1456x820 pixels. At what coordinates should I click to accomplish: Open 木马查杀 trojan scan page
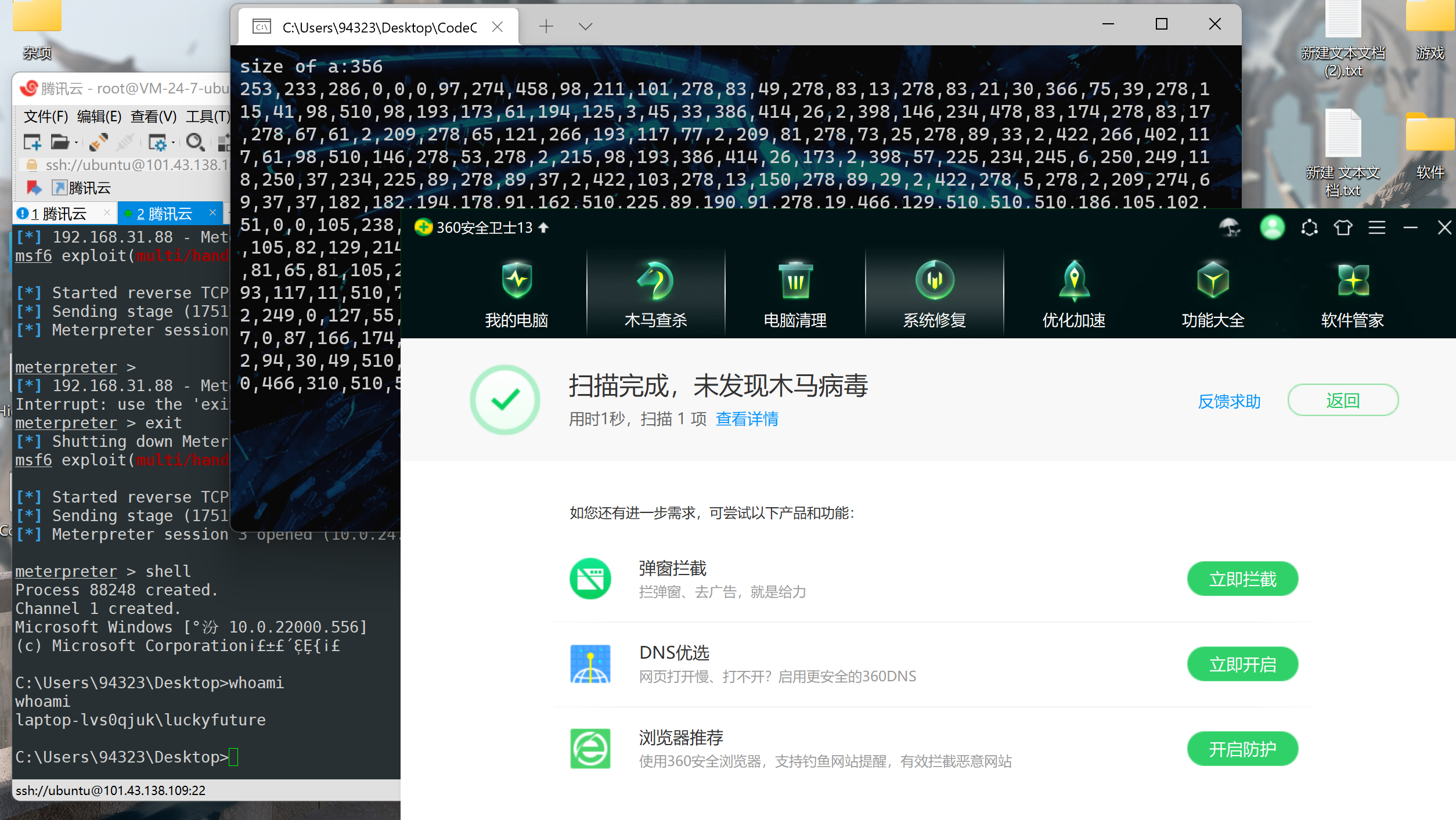655,293
